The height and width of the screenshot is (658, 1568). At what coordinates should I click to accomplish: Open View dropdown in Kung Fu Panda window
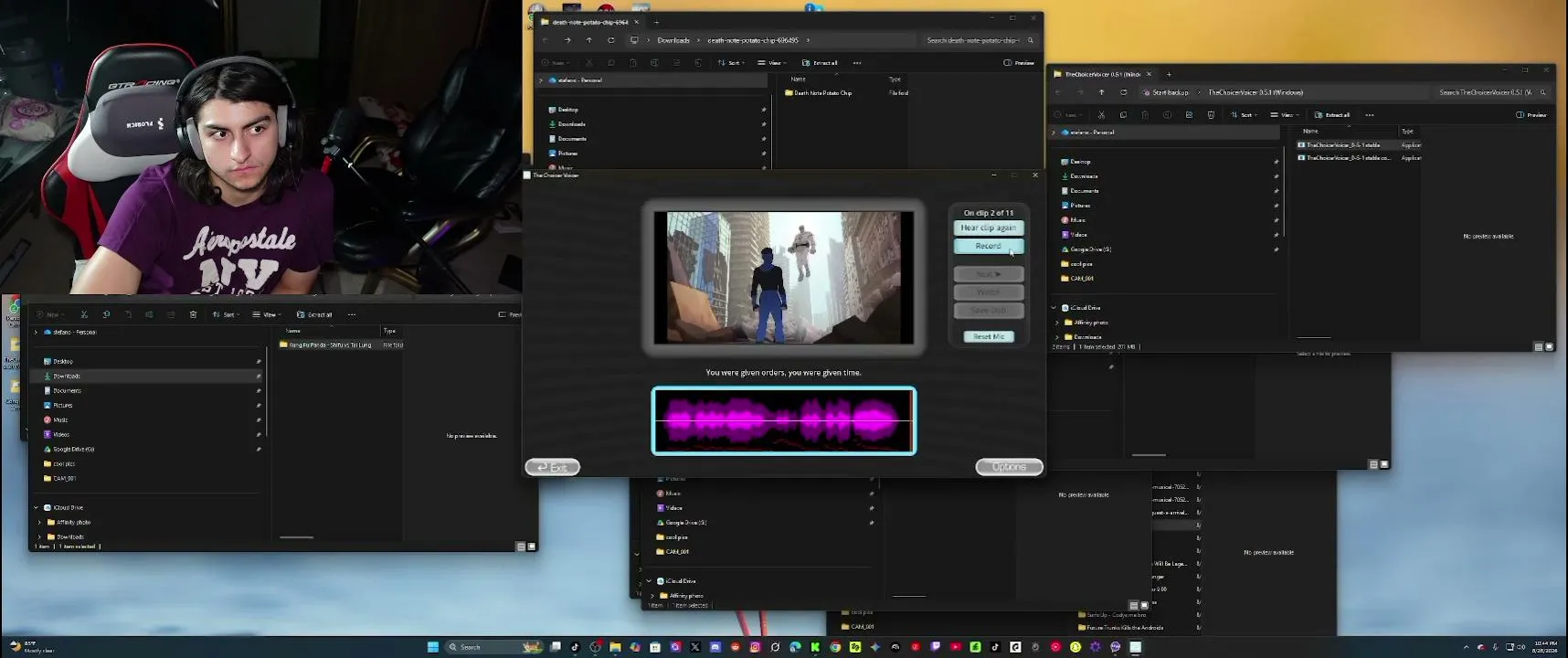click(267, 314)
